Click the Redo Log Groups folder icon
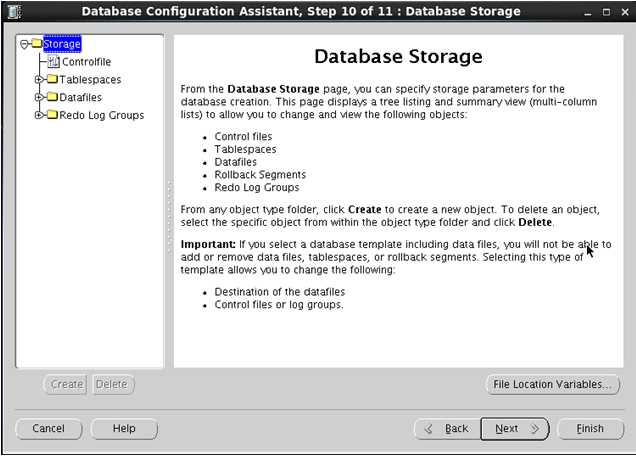Screen dimensions: 636x457 click(x=52, y=115)
